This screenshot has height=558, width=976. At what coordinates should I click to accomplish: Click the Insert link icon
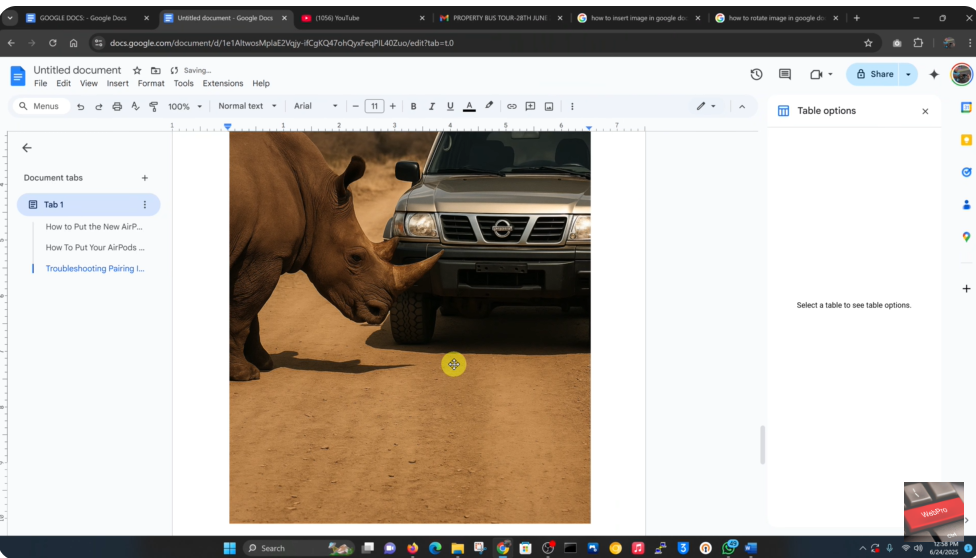tap(512, 106)
